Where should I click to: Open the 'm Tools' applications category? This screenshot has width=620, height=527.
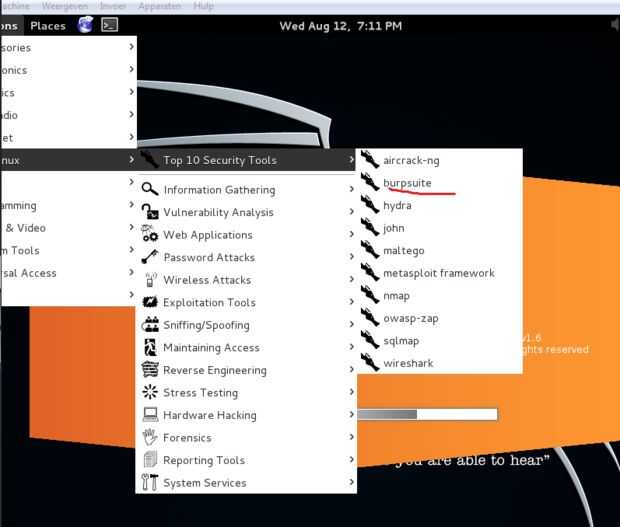point(68,250)
